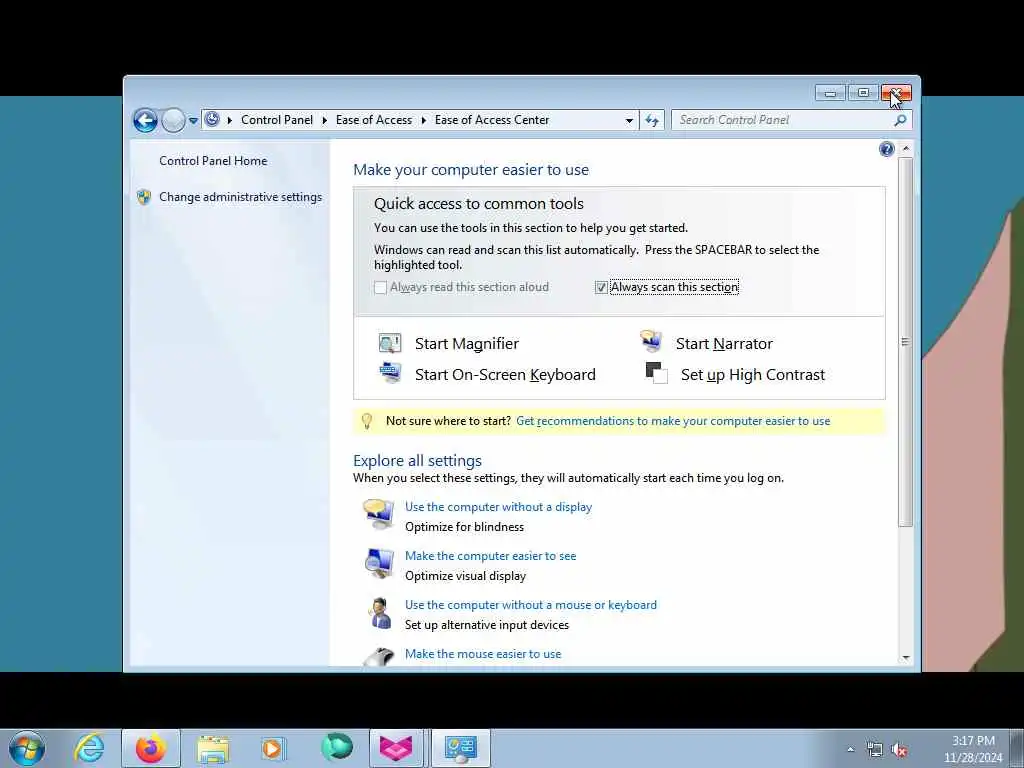The width and height of the screenshot is (1024, 768).
Task: Open the Windows Start menu orb
Action: click(27, 748)
